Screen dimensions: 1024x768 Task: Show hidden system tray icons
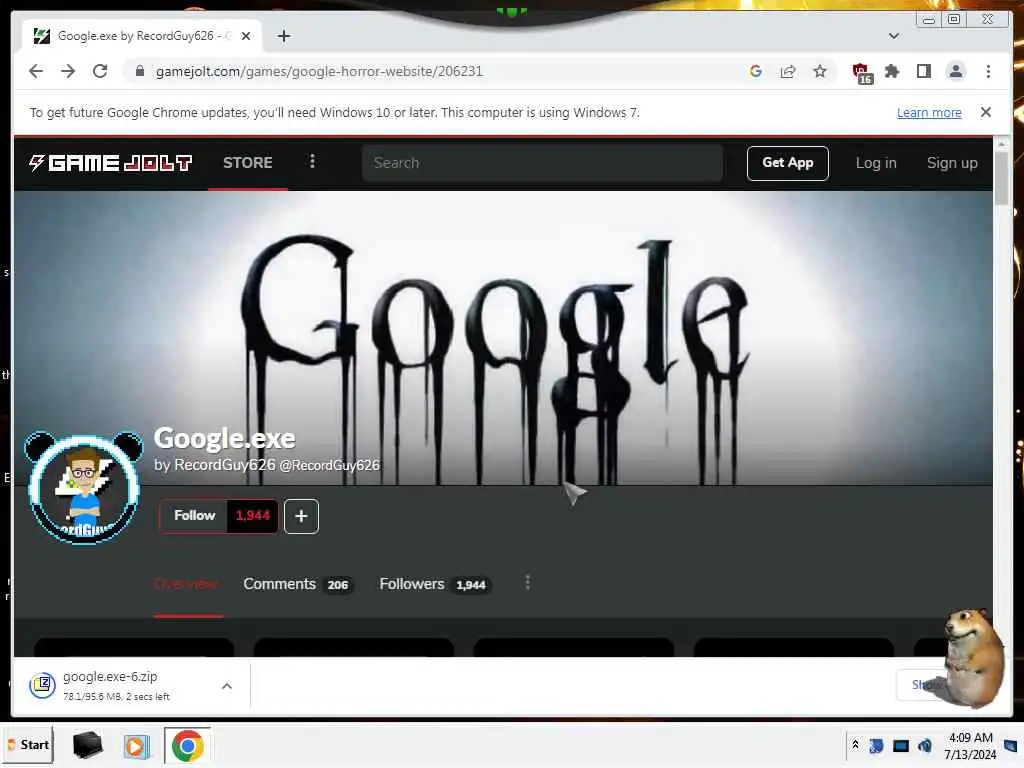855,744
